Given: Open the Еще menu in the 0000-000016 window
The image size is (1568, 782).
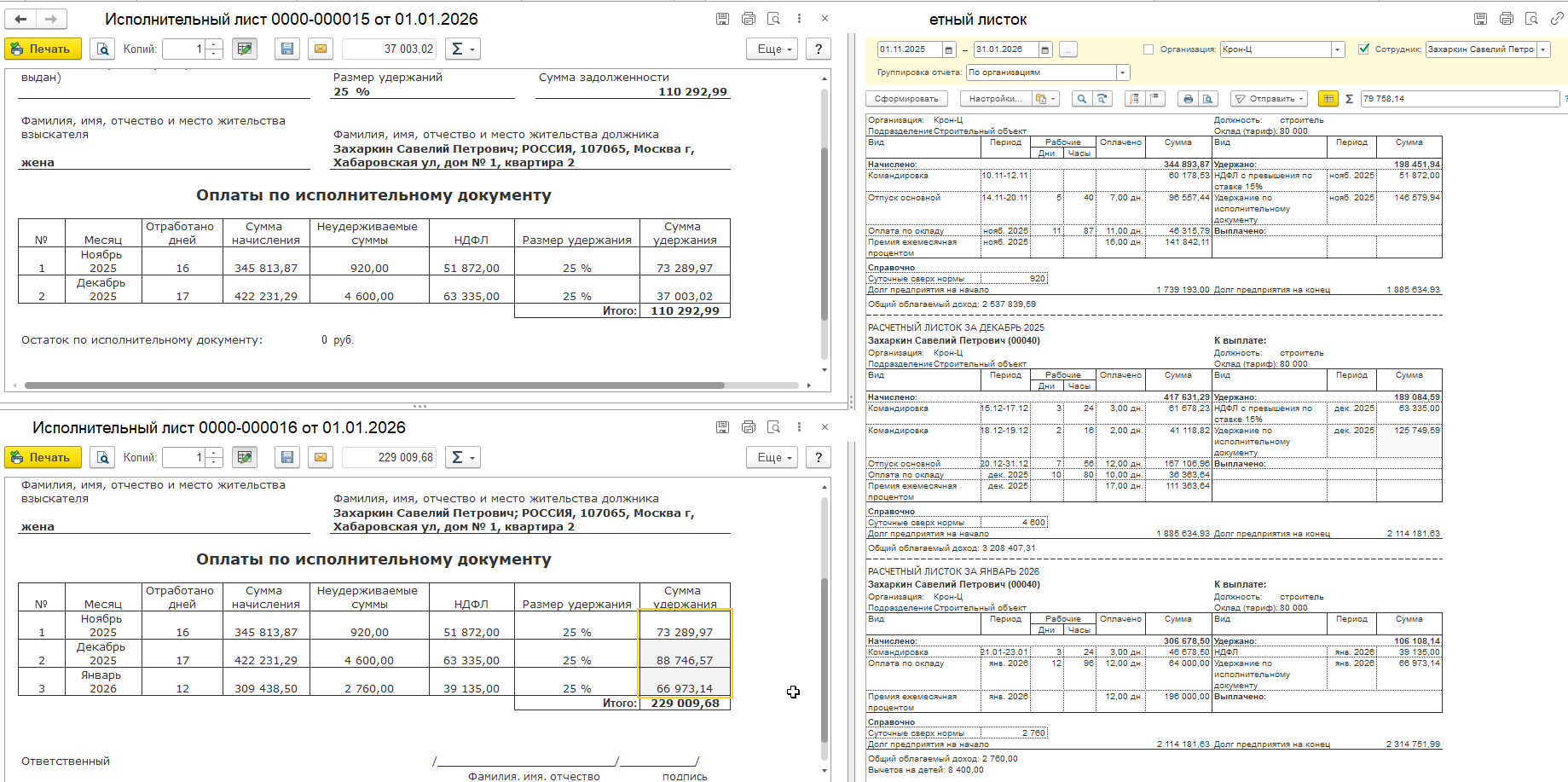Looking at the screenshot, I should click(772, 457).
